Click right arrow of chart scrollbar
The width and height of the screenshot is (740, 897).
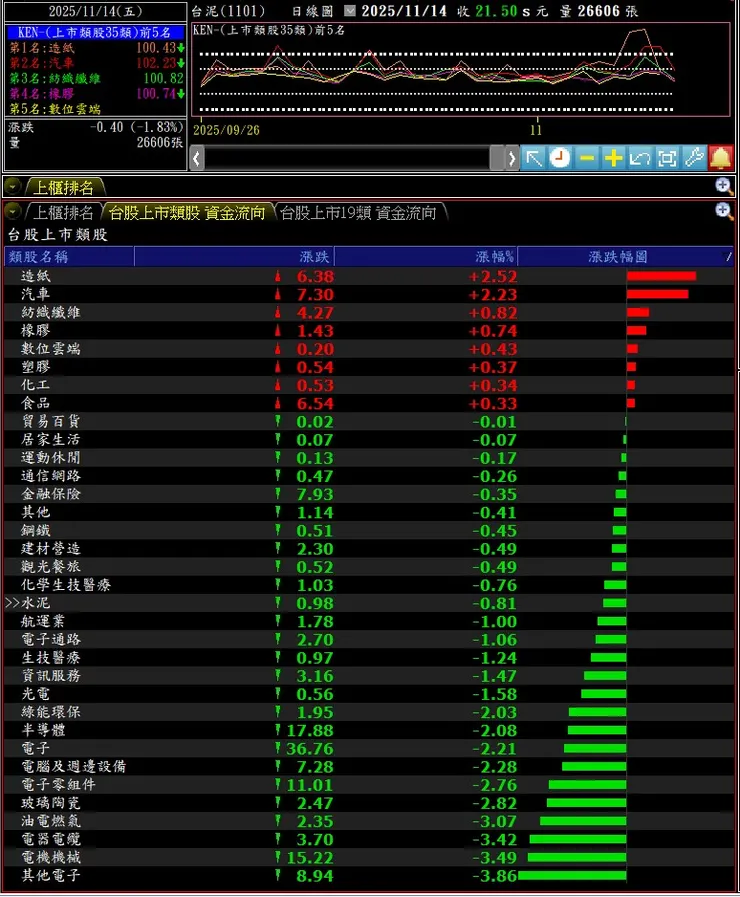click(x=512, y=158)
